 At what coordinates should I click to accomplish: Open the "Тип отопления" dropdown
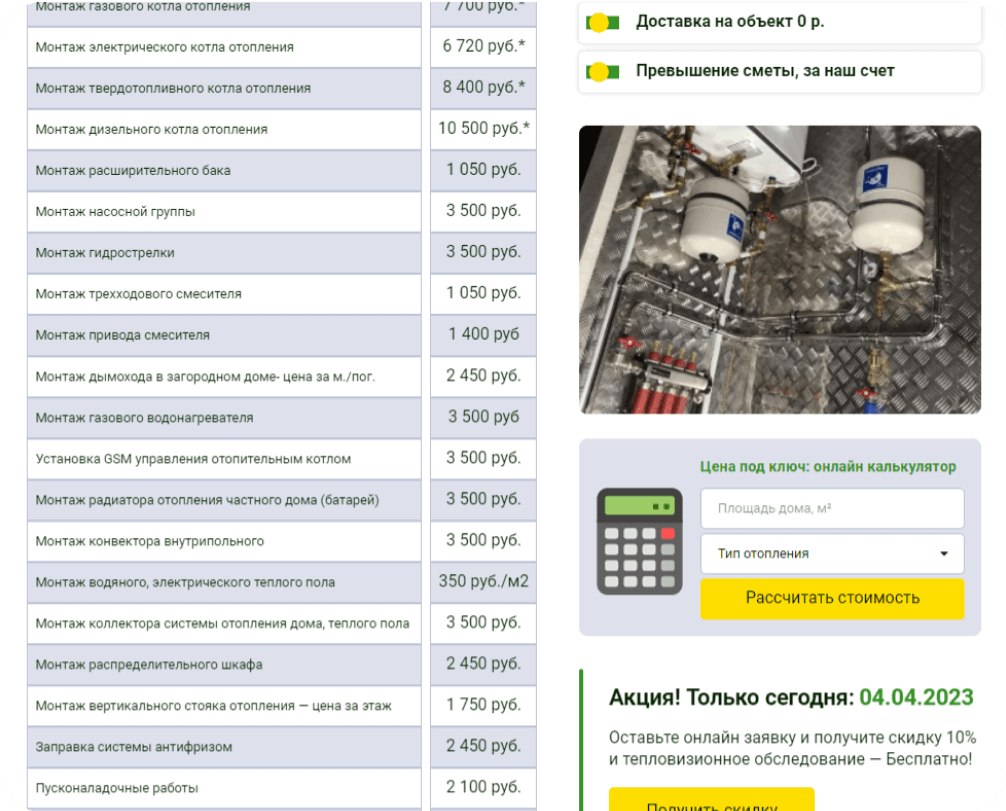pyautogui.click(x=832, y=554)
